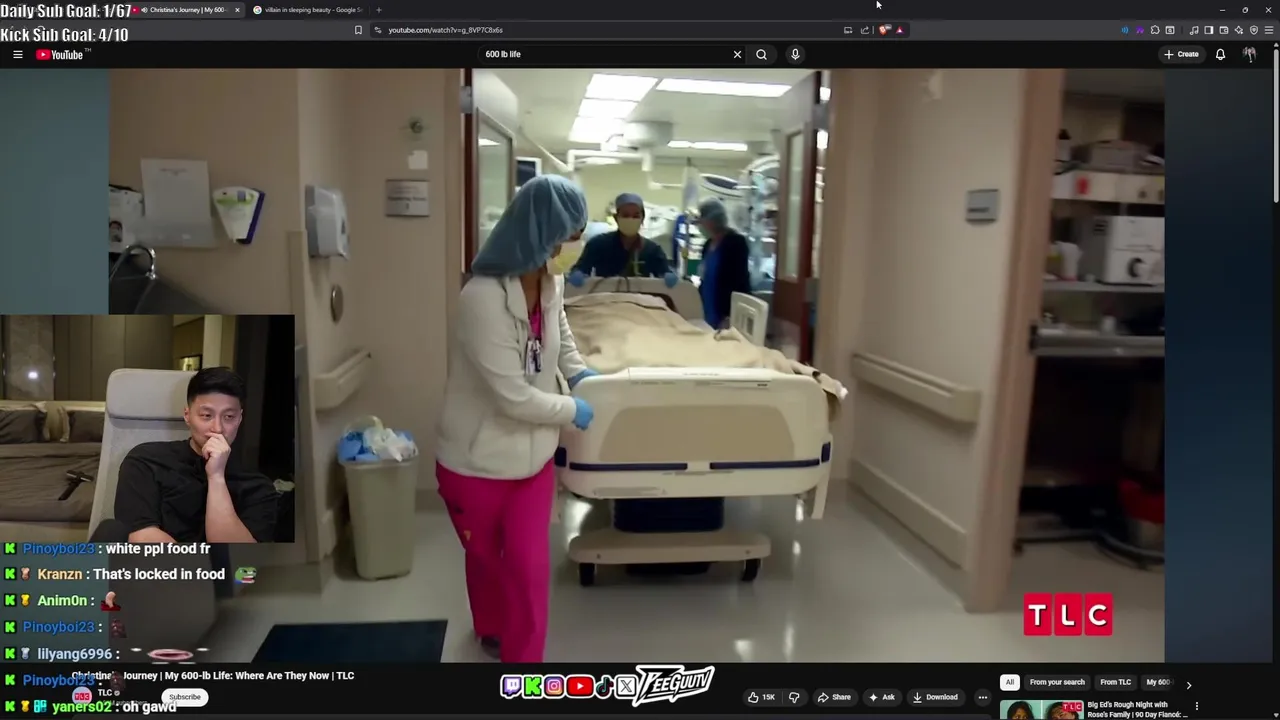Click the Create button
This screenshot has width=1280, height=720.
pyautogui.click(x=1181, y=54)
